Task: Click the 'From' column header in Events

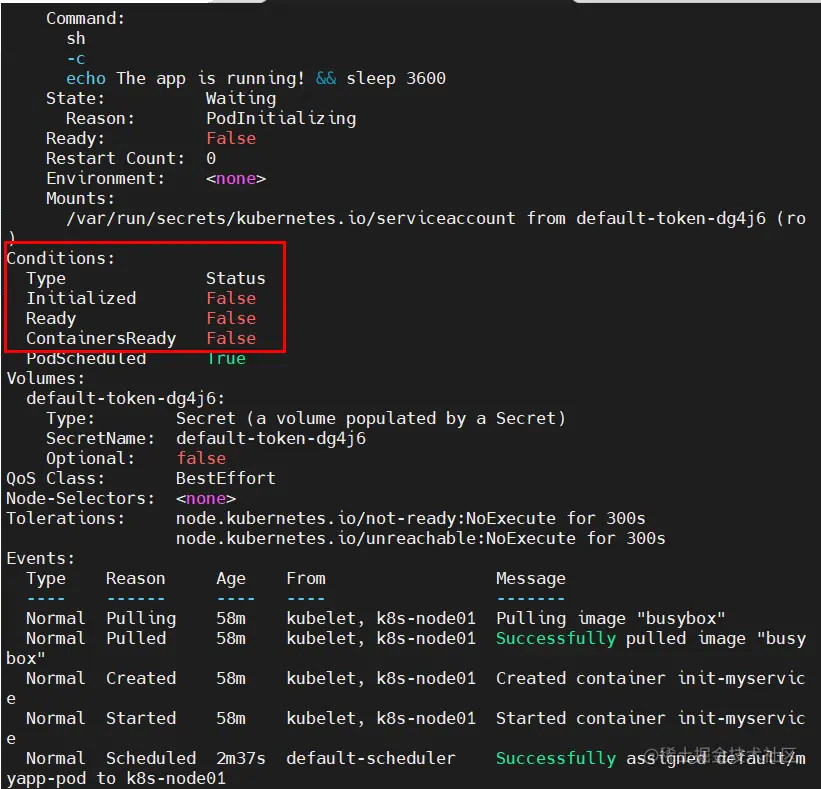Action: click(x=306, y=579)
